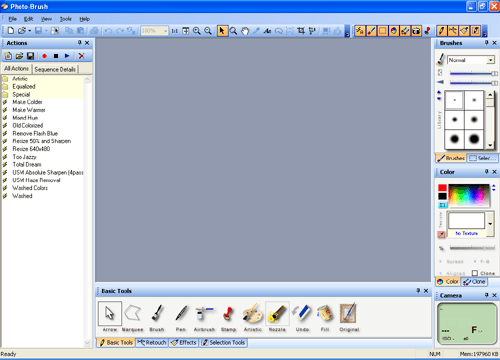Click the Zoom Out magnifier icon
Image resolution: width=500 pixels, height=360 pixels.
(x=208, y=31)
